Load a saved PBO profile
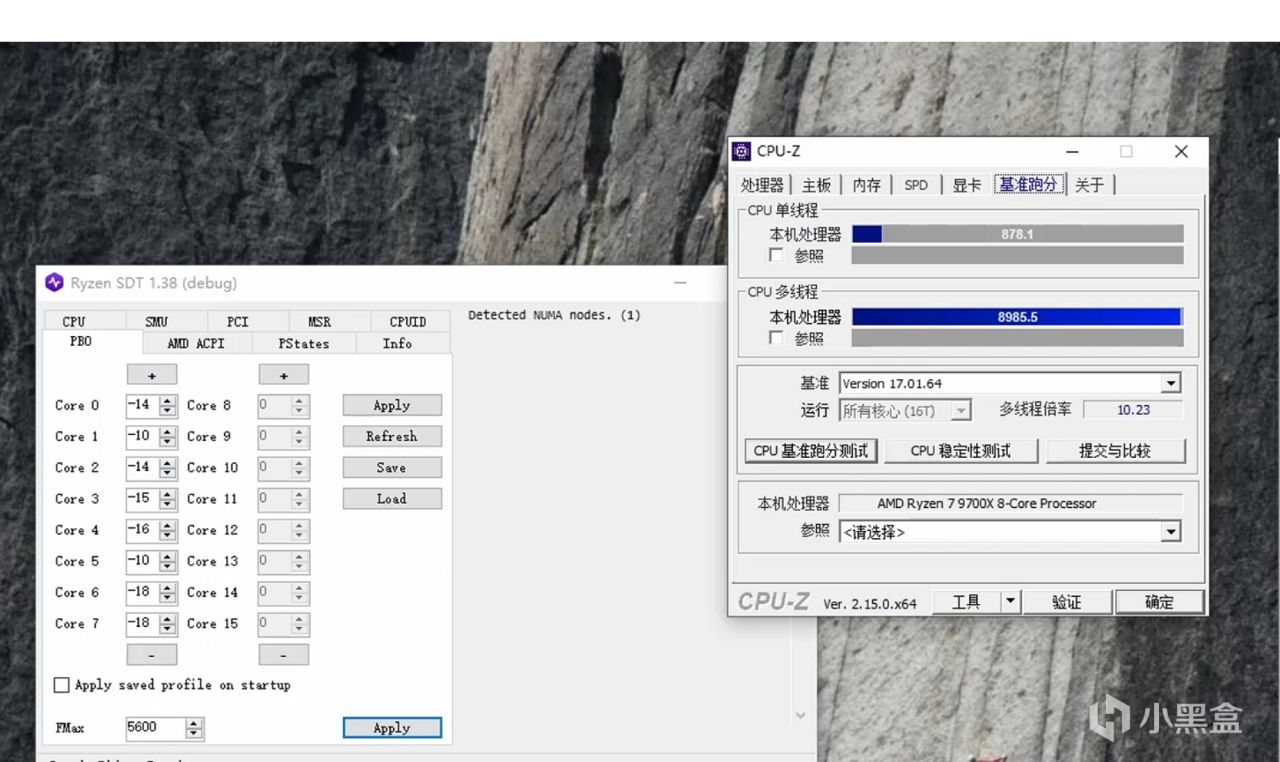The image size is (1280, 762). click(x=392, y=498)
